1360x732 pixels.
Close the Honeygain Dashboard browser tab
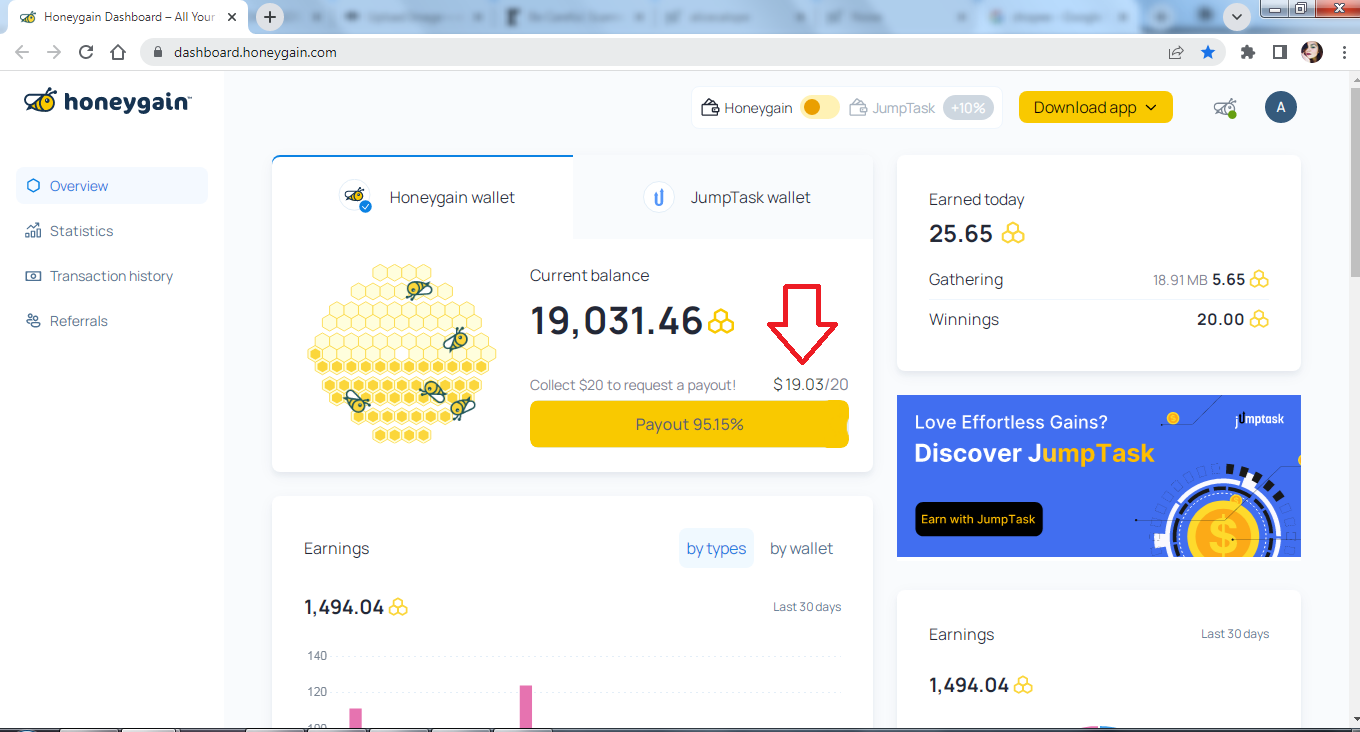(232, 17)
